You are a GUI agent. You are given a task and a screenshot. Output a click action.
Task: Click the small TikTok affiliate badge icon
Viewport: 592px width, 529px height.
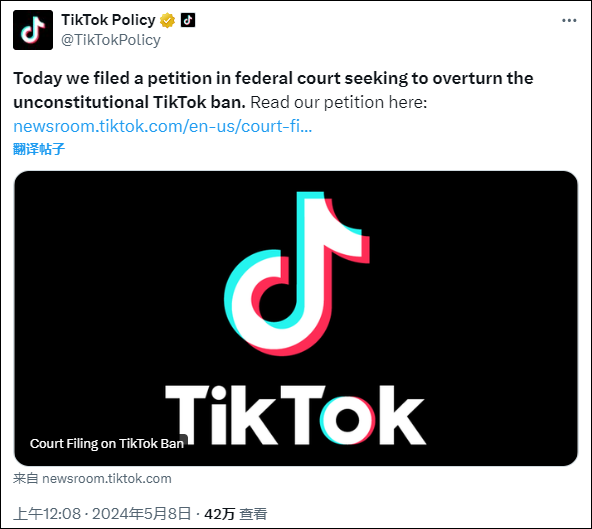[x=188, y=20]
